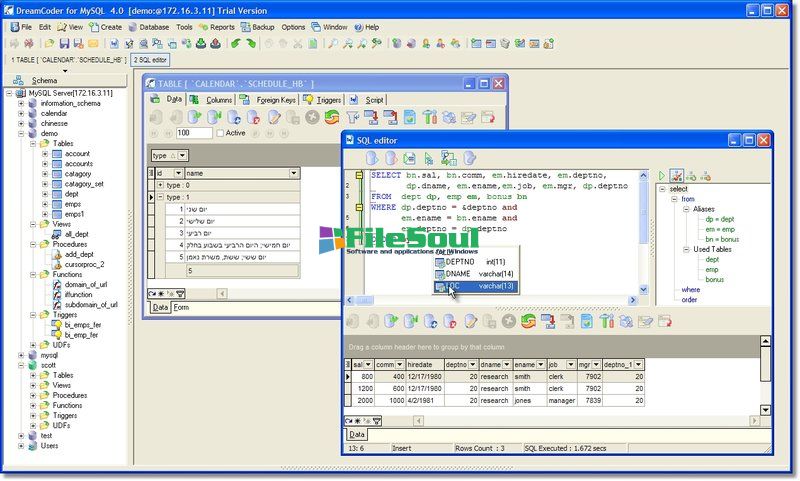
Task: Enable the Active checkbox
Action: point(220,133)
